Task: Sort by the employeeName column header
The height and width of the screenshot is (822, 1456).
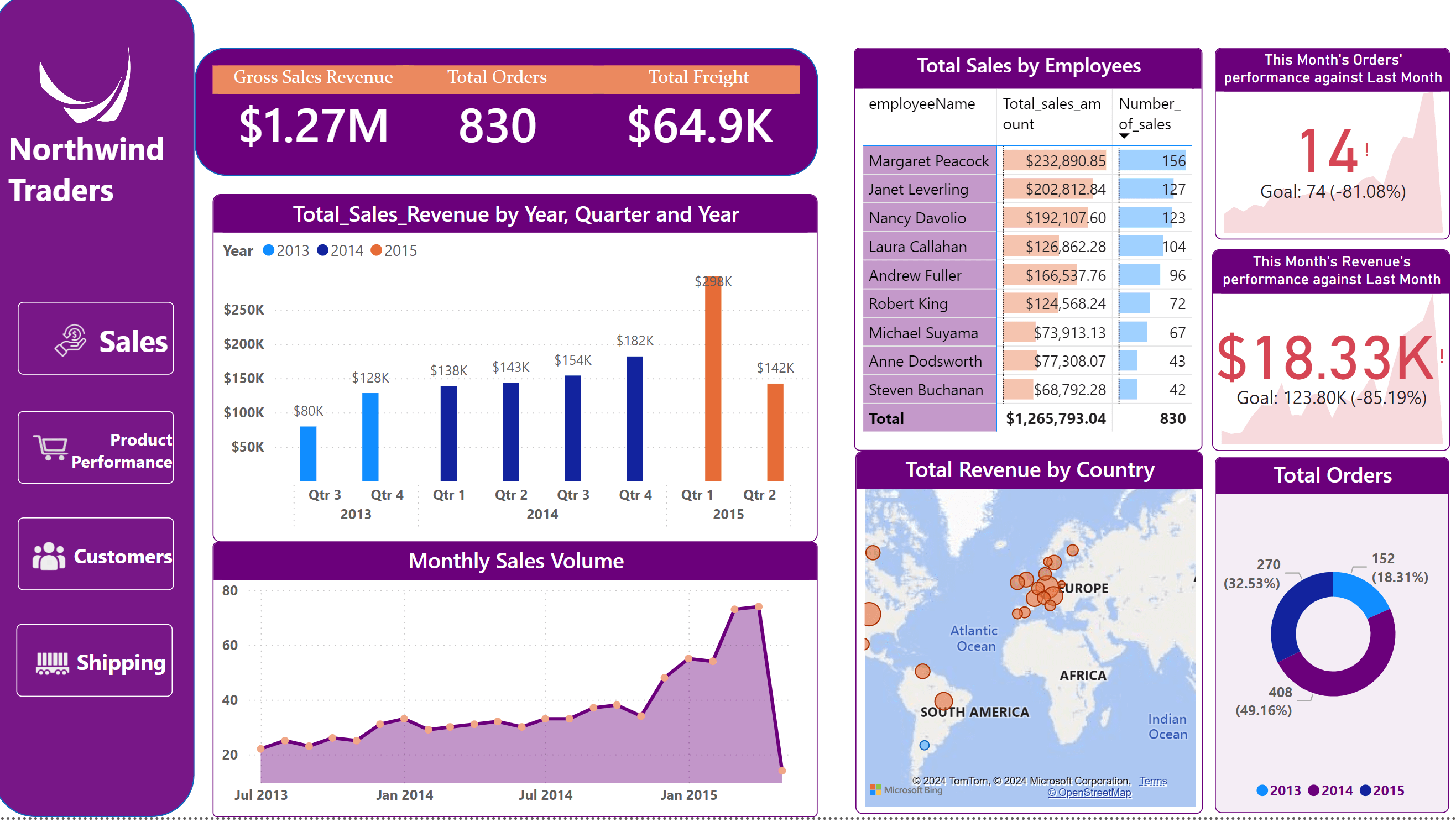Action: point(921,104)
